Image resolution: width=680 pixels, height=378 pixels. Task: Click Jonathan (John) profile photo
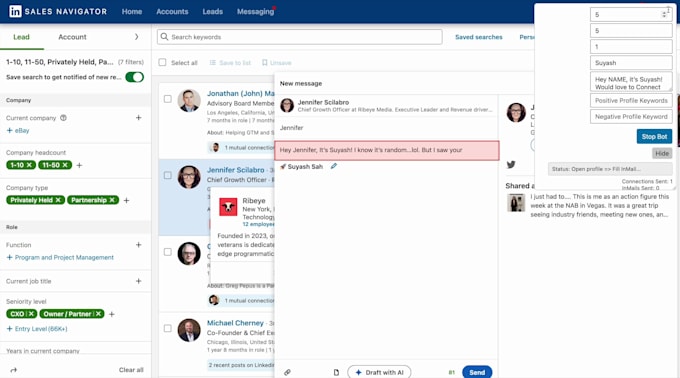[x=189, y=101]
